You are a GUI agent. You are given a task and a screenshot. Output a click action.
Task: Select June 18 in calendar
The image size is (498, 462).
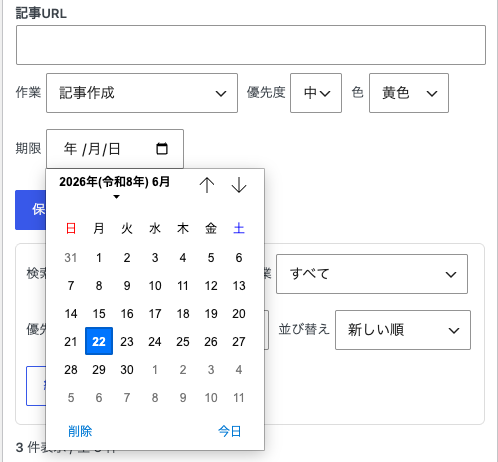point(183,314)
